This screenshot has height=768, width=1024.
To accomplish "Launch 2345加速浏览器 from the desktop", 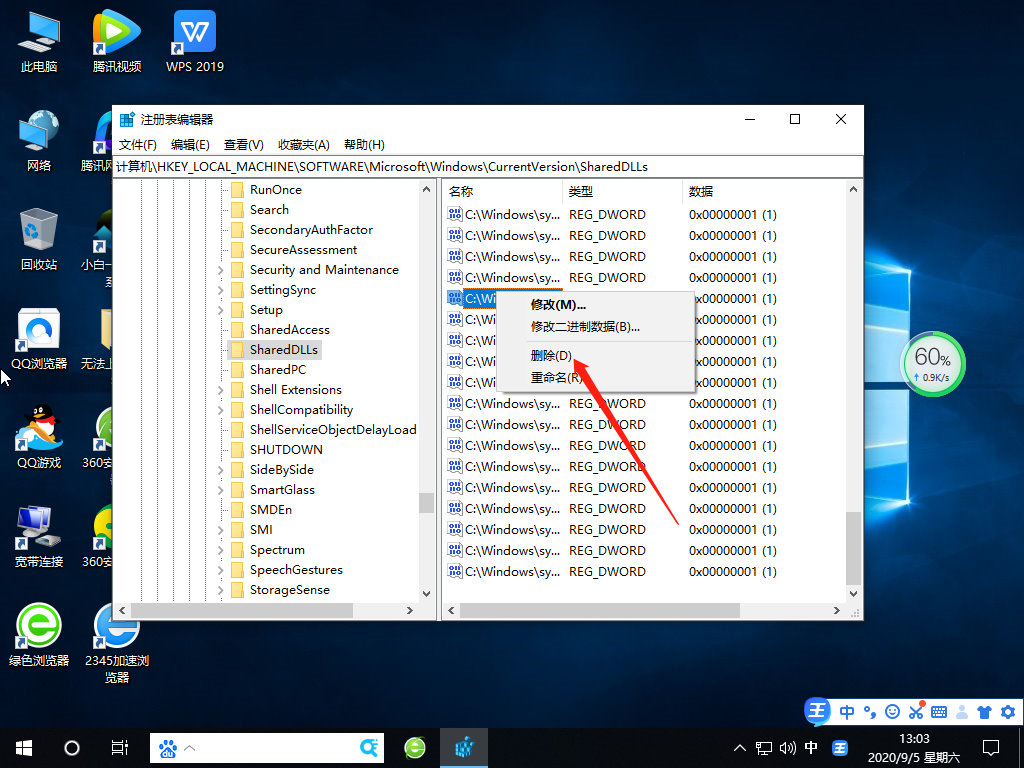I will point(117,630).
